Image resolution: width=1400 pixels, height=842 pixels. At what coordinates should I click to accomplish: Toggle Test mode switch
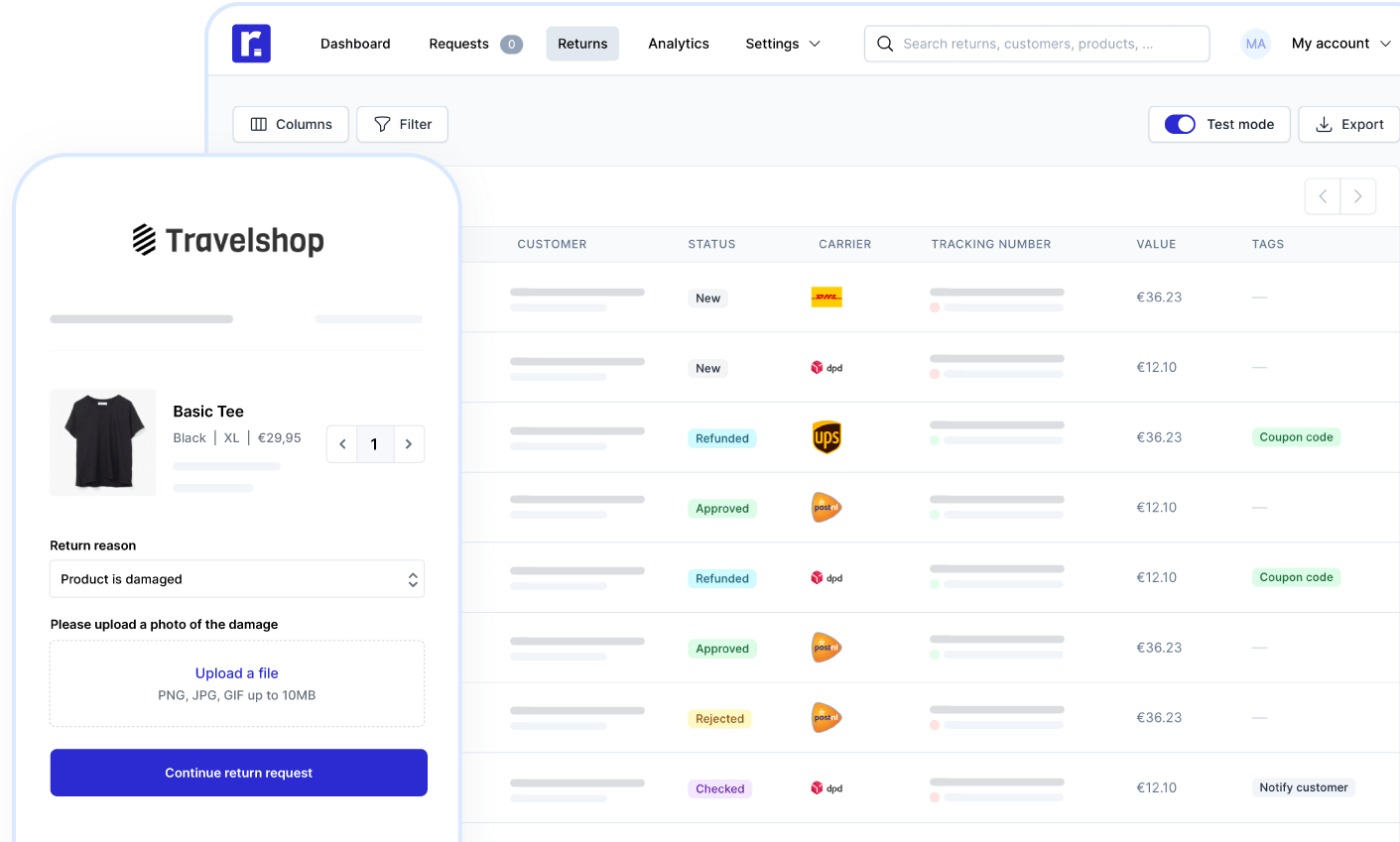(x=1180, y=124)
